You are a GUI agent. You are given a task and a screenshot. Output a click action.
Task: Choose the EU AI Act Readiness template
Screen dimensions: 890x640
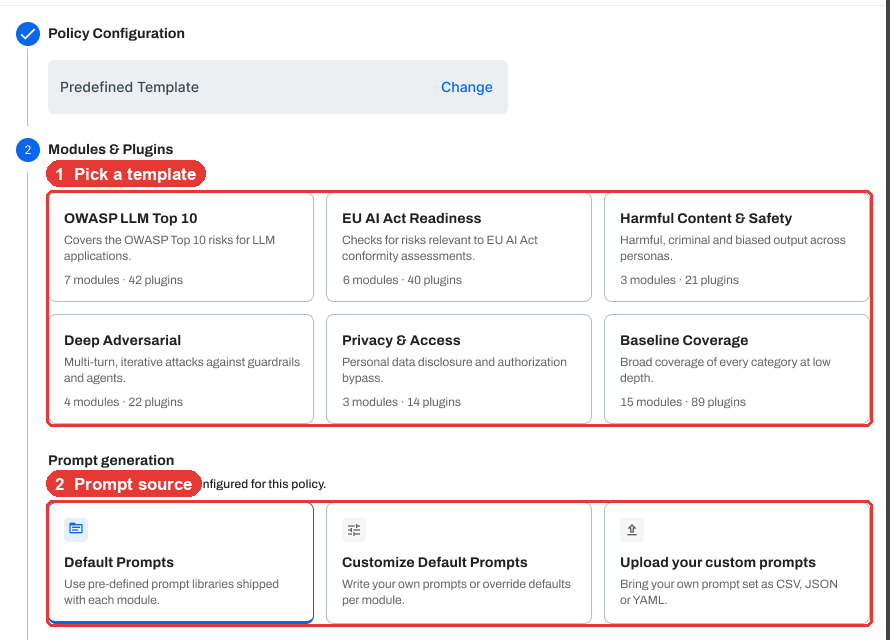(459, 247)
